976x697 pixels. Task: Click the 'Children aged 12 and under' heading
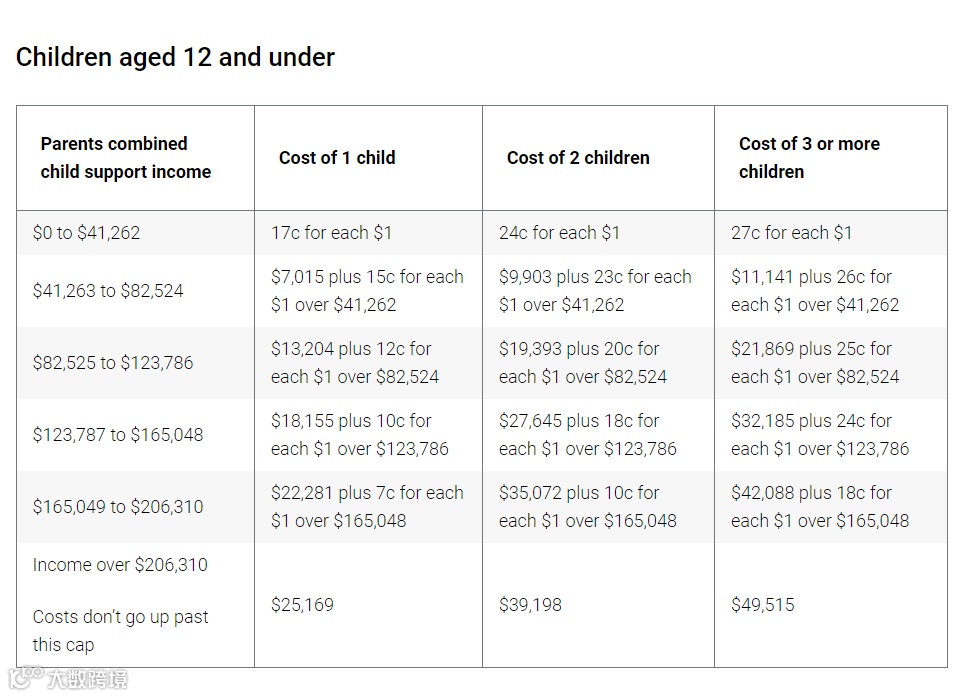coord(175,57)
